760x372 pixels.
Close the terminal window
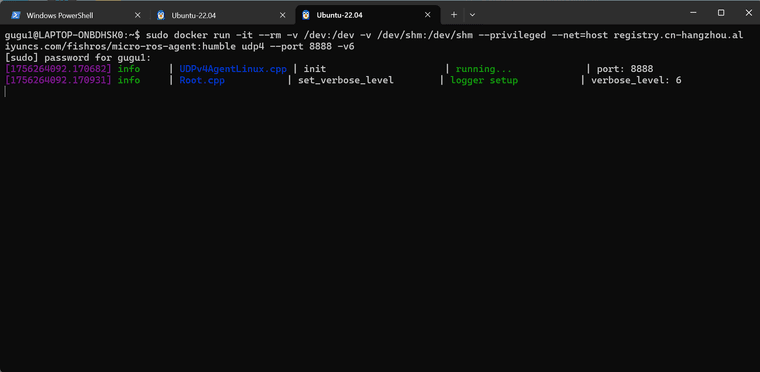[x=747, y=13]
